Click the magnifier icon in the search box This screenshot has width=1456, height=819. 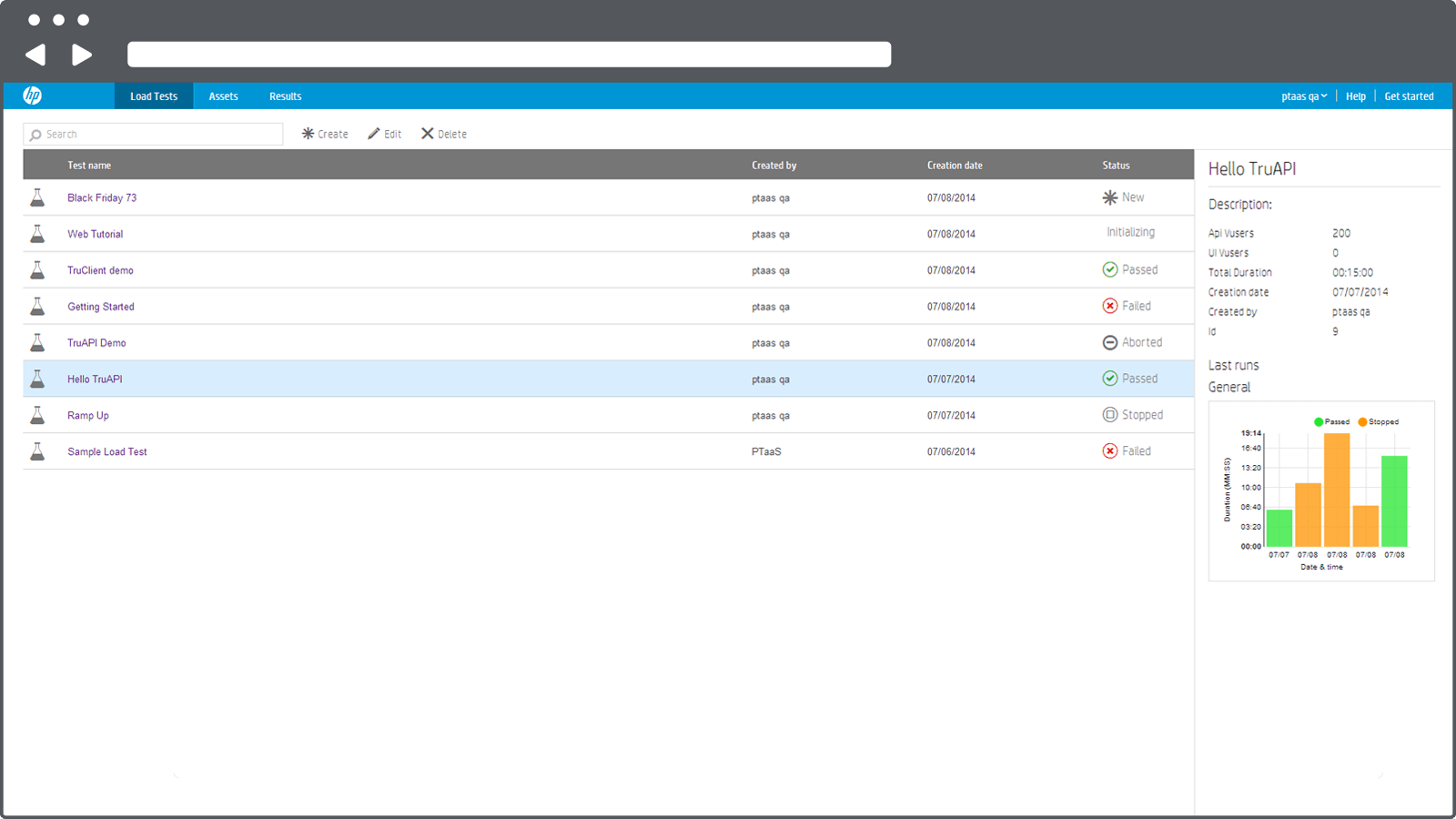(35, 134)
